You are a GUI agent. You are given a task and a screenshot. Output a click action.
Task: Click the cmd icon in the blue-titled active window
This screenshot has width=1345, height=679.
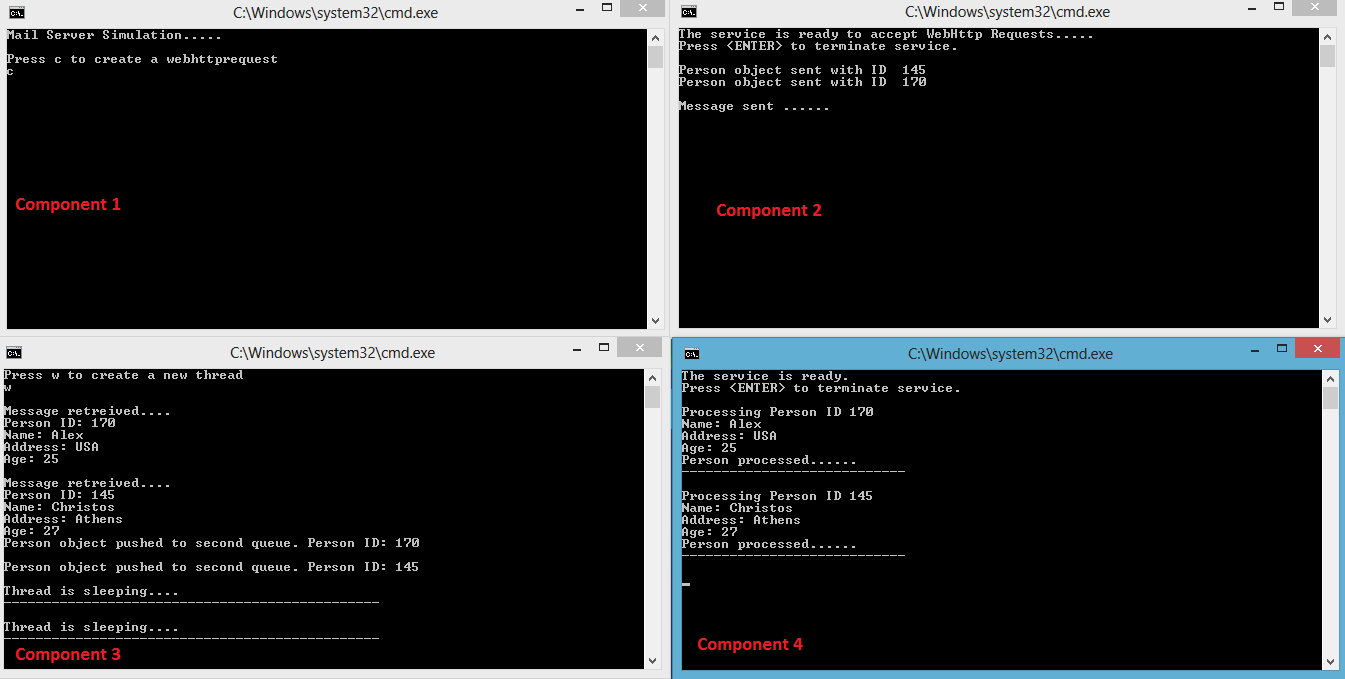pos(692,354)
